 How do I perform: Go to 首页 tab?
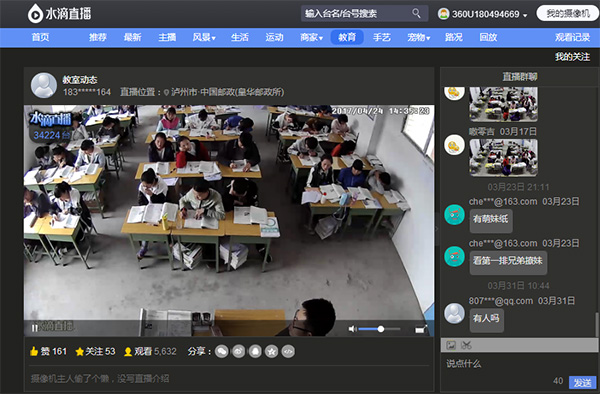(x=41, y=37)
